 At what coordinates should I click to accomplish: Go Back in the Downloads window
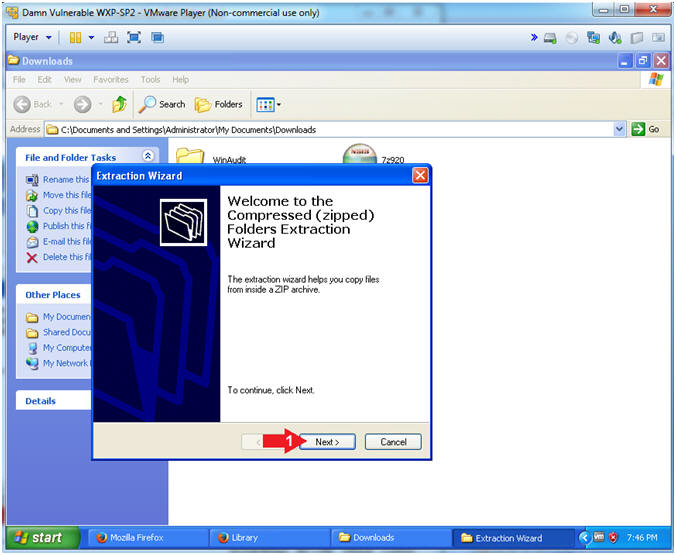coord(33,104)
